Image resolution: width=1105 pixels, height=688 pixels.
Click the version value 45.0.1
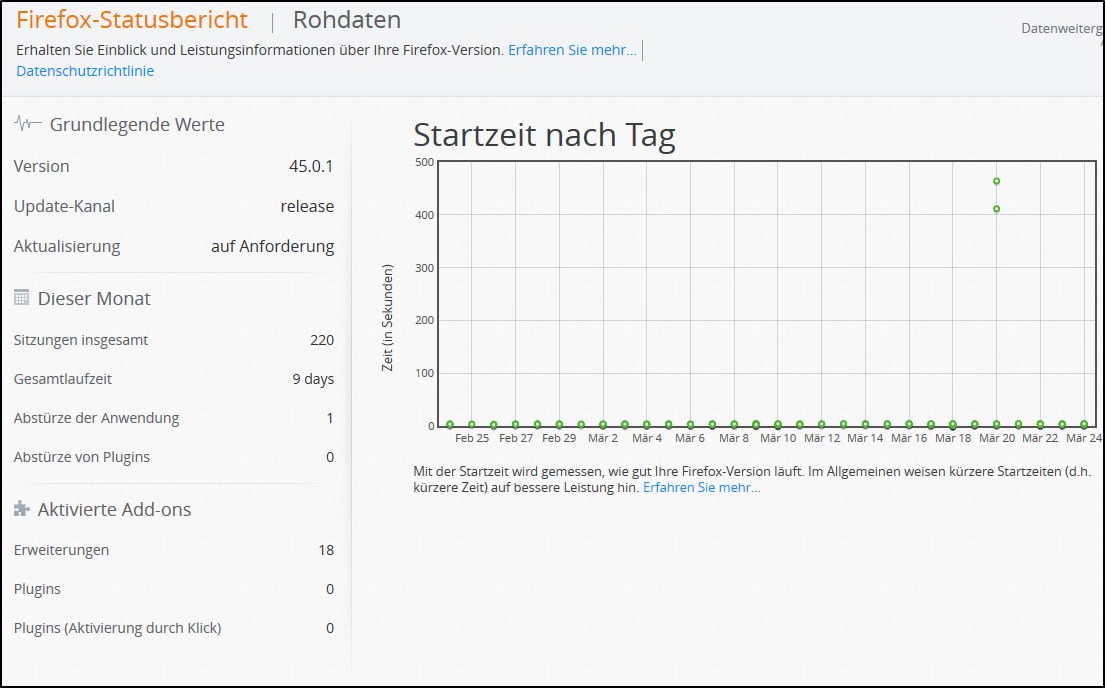click(x=311, y=166)
